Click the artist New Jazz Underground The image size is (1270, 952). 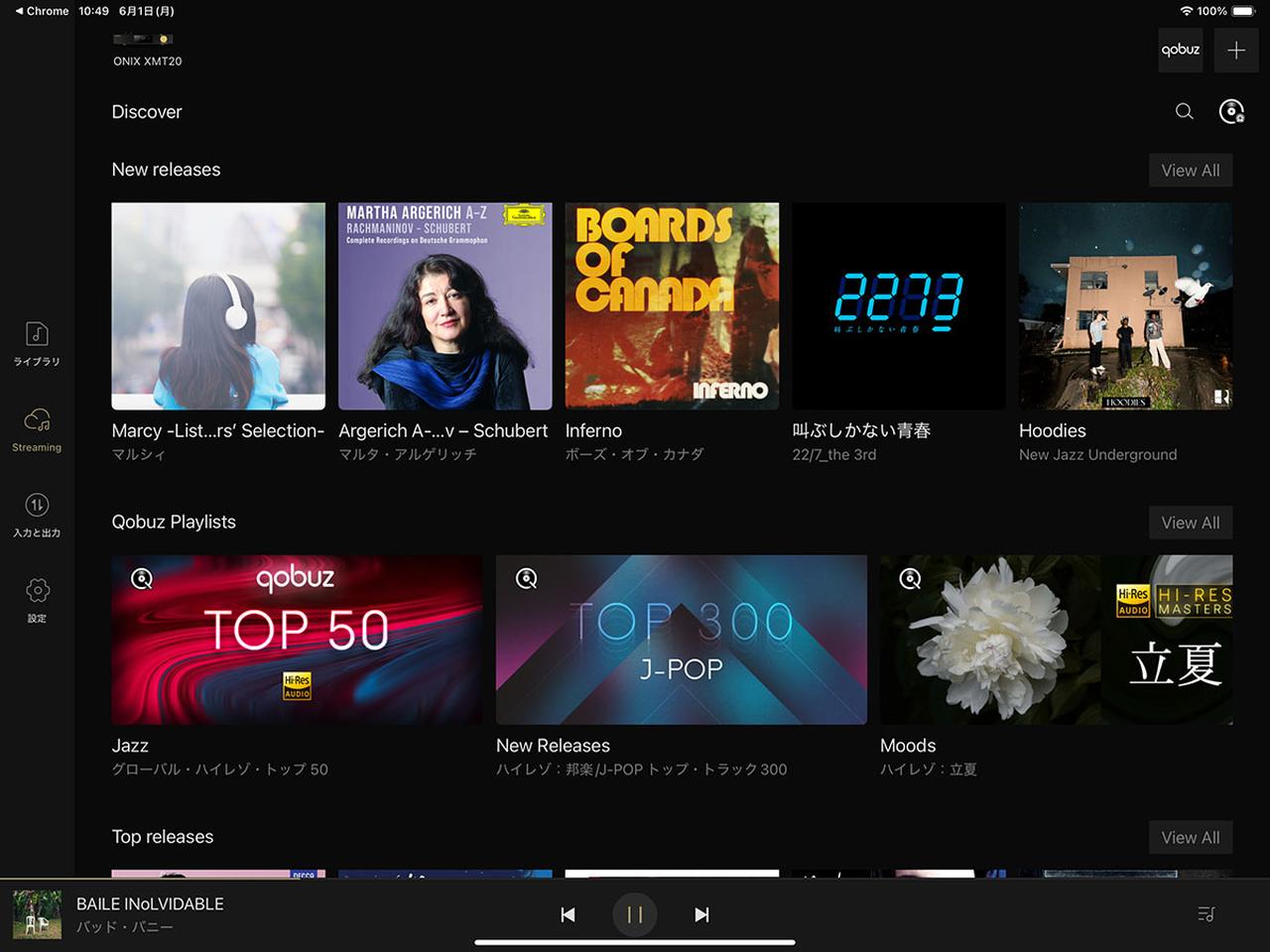tap(1098, 454)
